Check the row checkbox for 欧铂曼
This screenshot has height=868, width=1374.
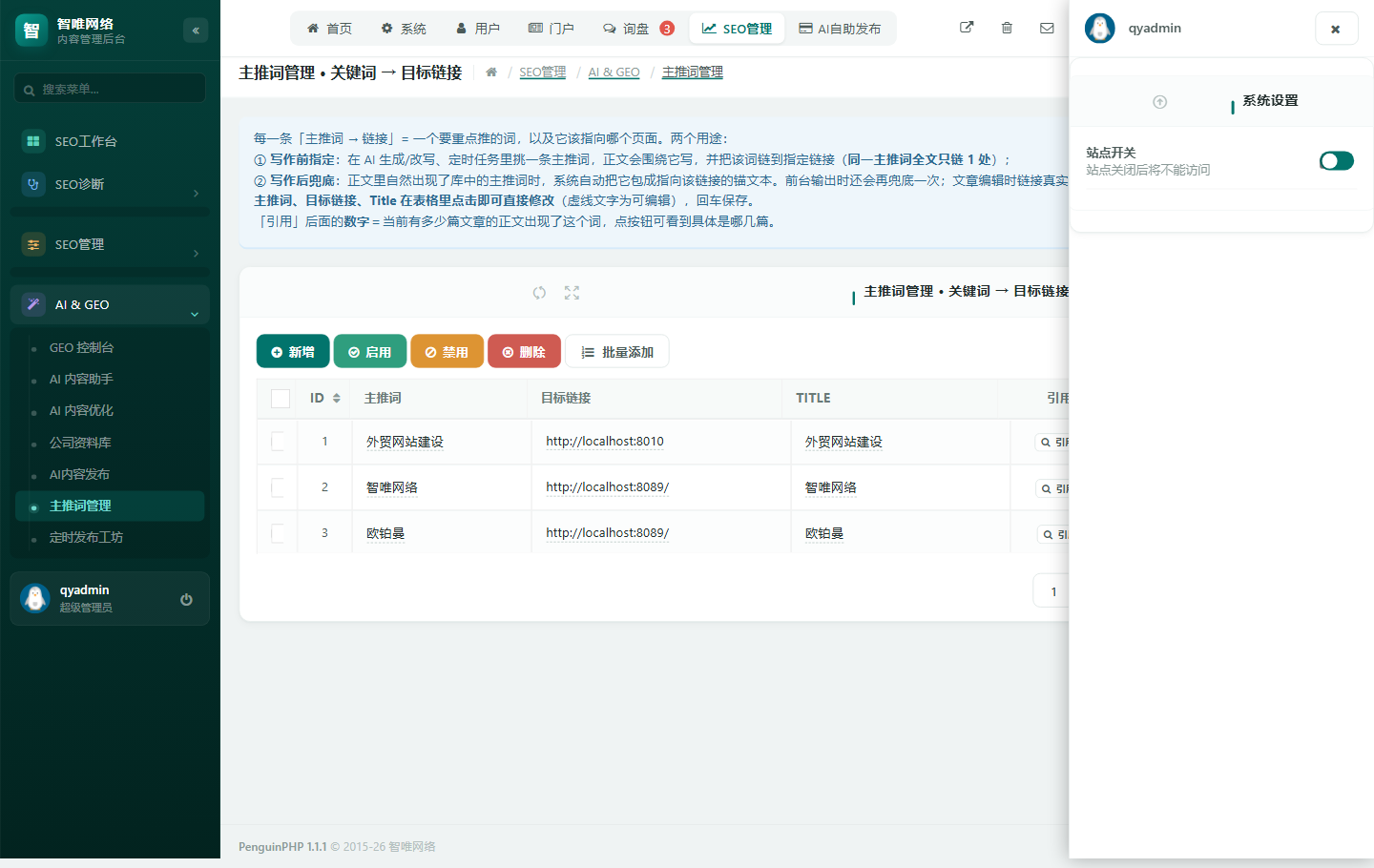click(278, 533)
